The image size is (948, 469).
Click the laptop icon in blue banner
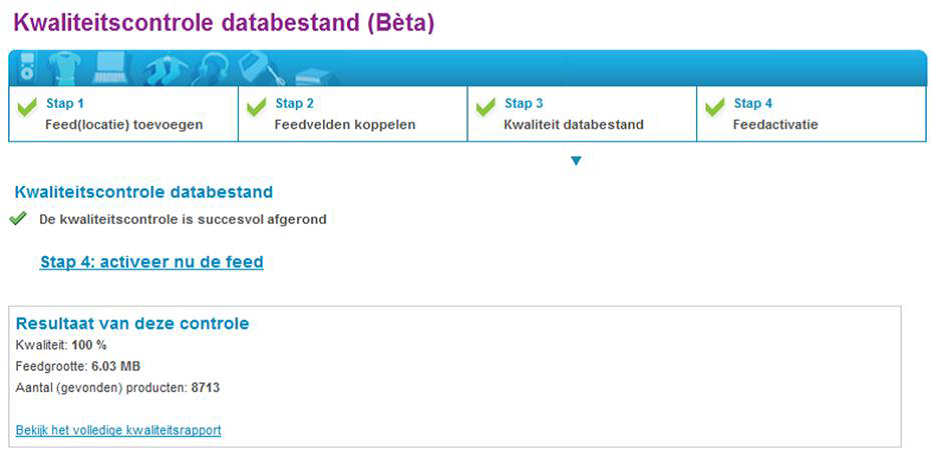point(111,68)
